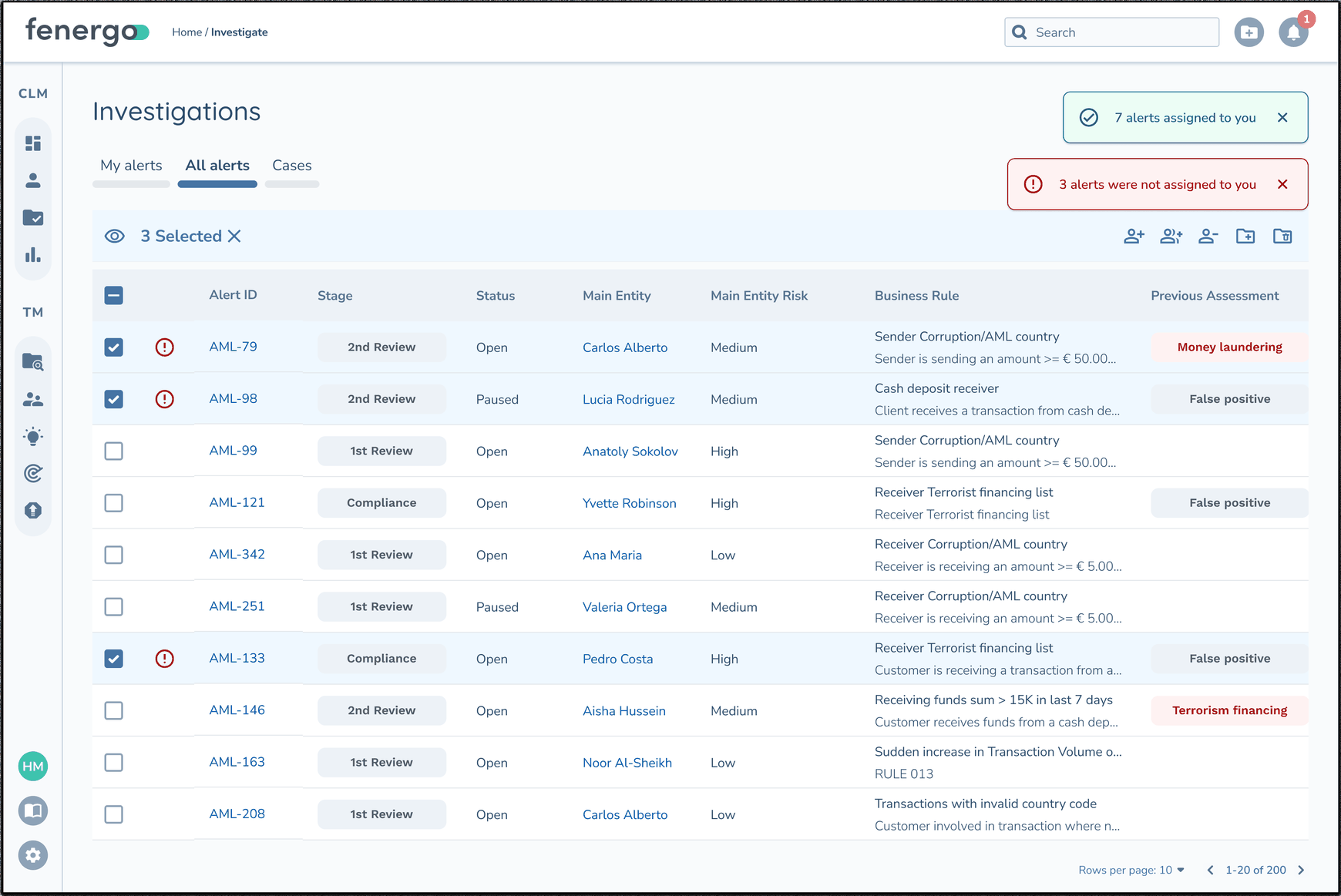This screenshot has width=1341, height=896.
Task: Click the add-to-existing-case folder icon in selection toolbar
Action: point(1282,237)
